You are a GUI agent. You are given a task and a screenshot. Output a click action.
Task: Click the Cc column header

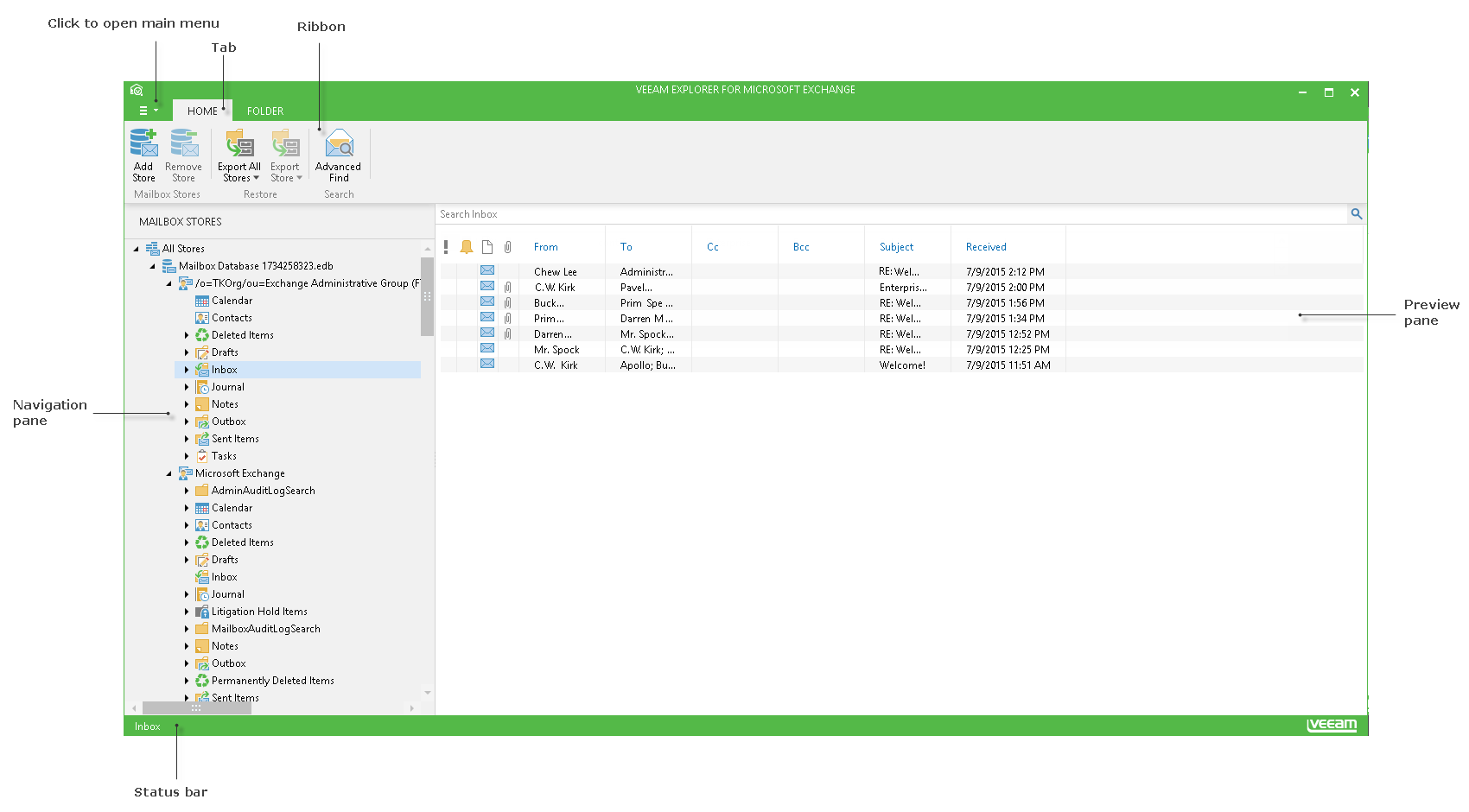713,247
